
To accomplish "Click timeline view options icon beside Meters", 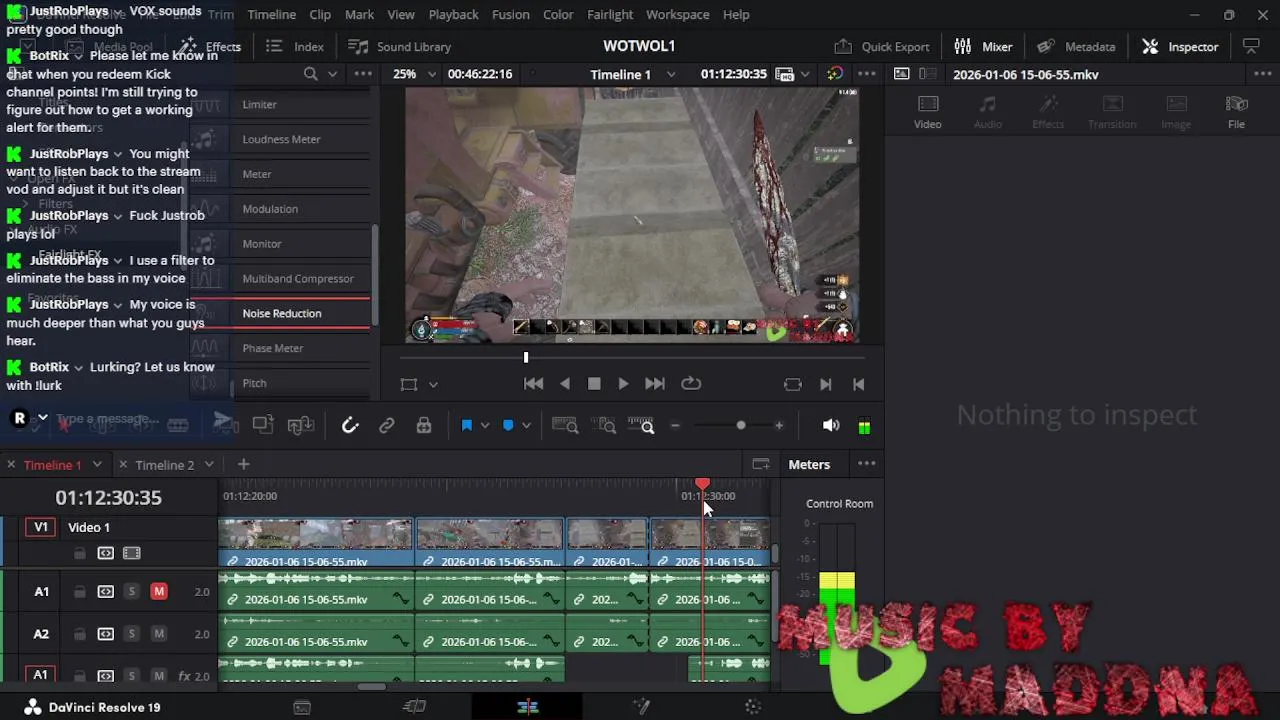I will [761, 464].
